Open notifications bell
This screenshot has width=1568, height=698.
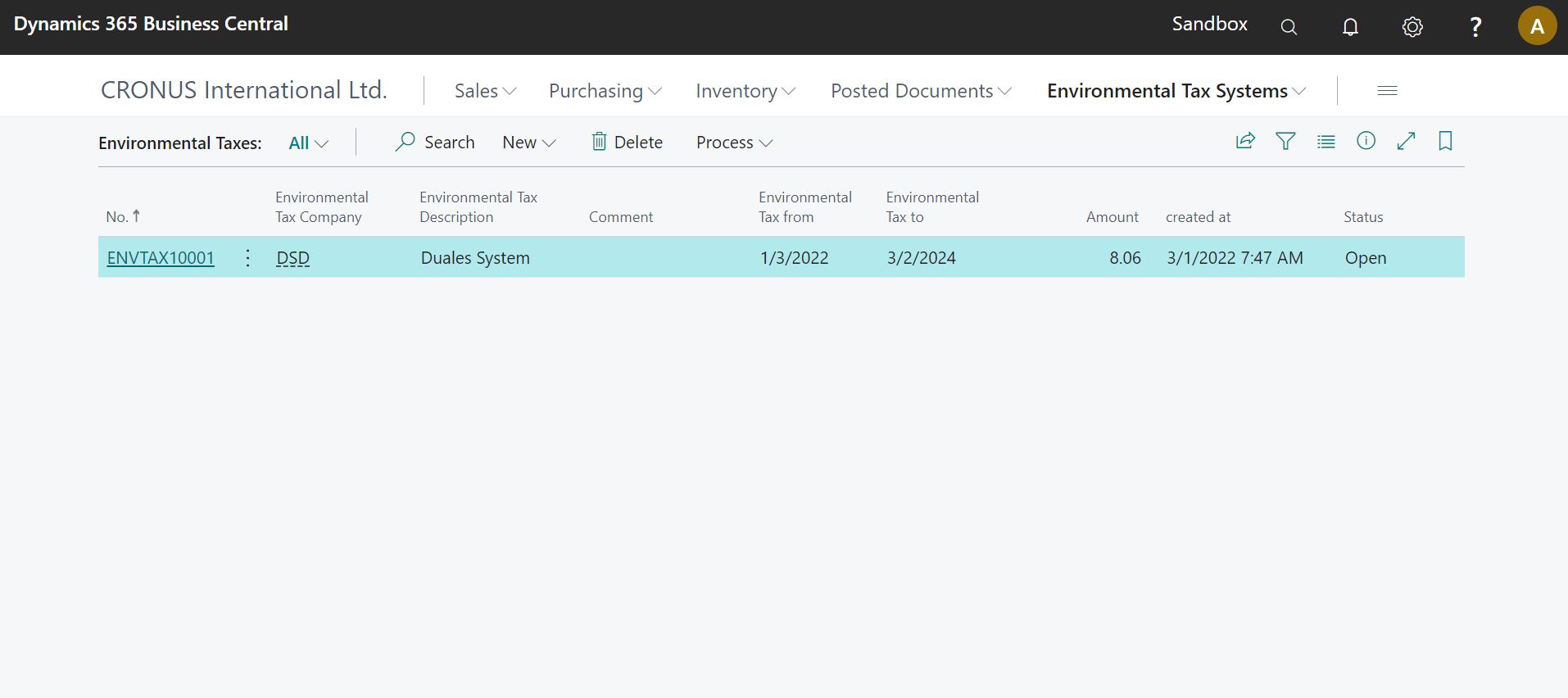(x=1350, y=27)
